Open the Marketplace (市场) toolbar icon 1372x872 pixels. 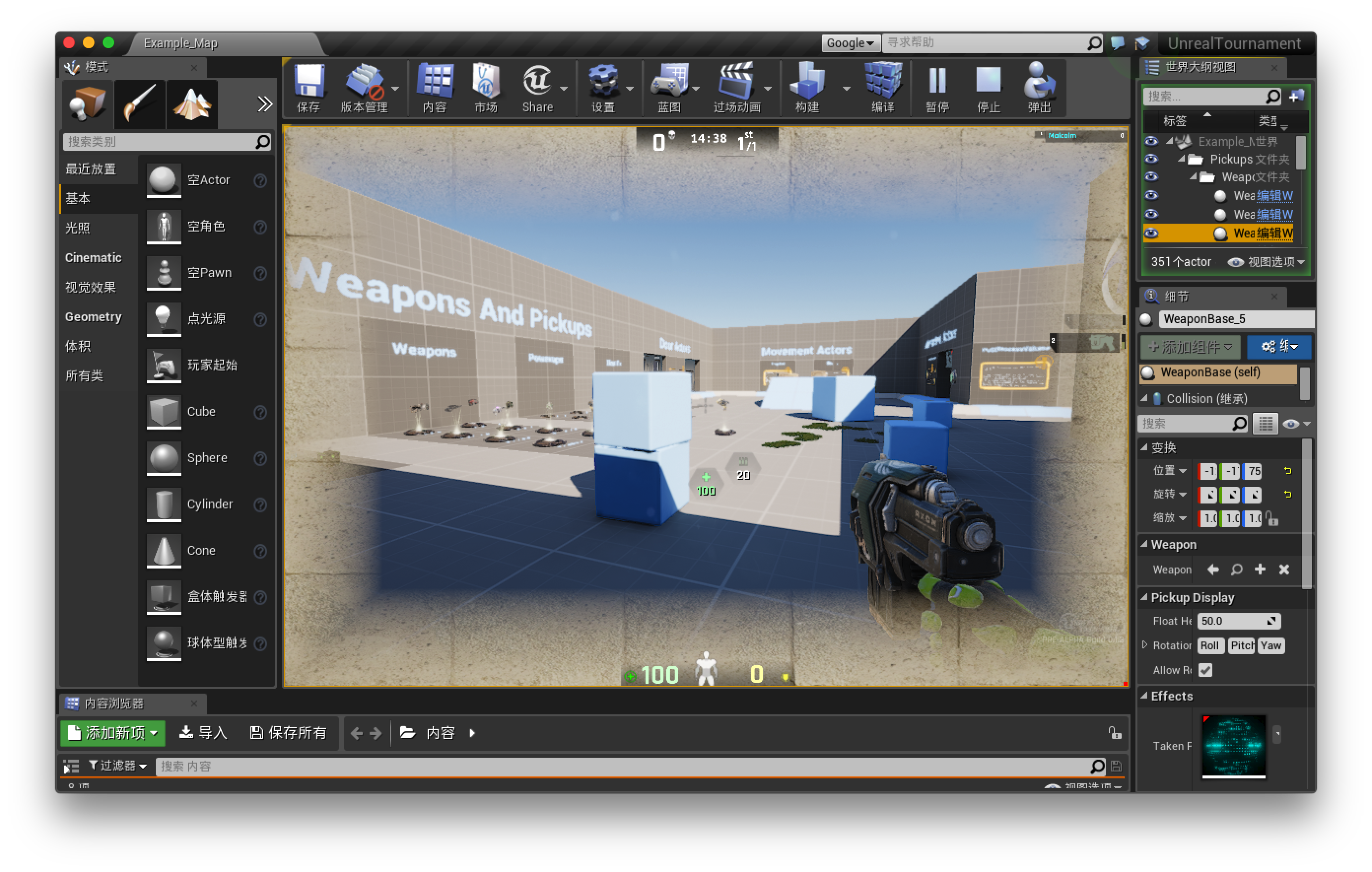(x=485, y=82)
